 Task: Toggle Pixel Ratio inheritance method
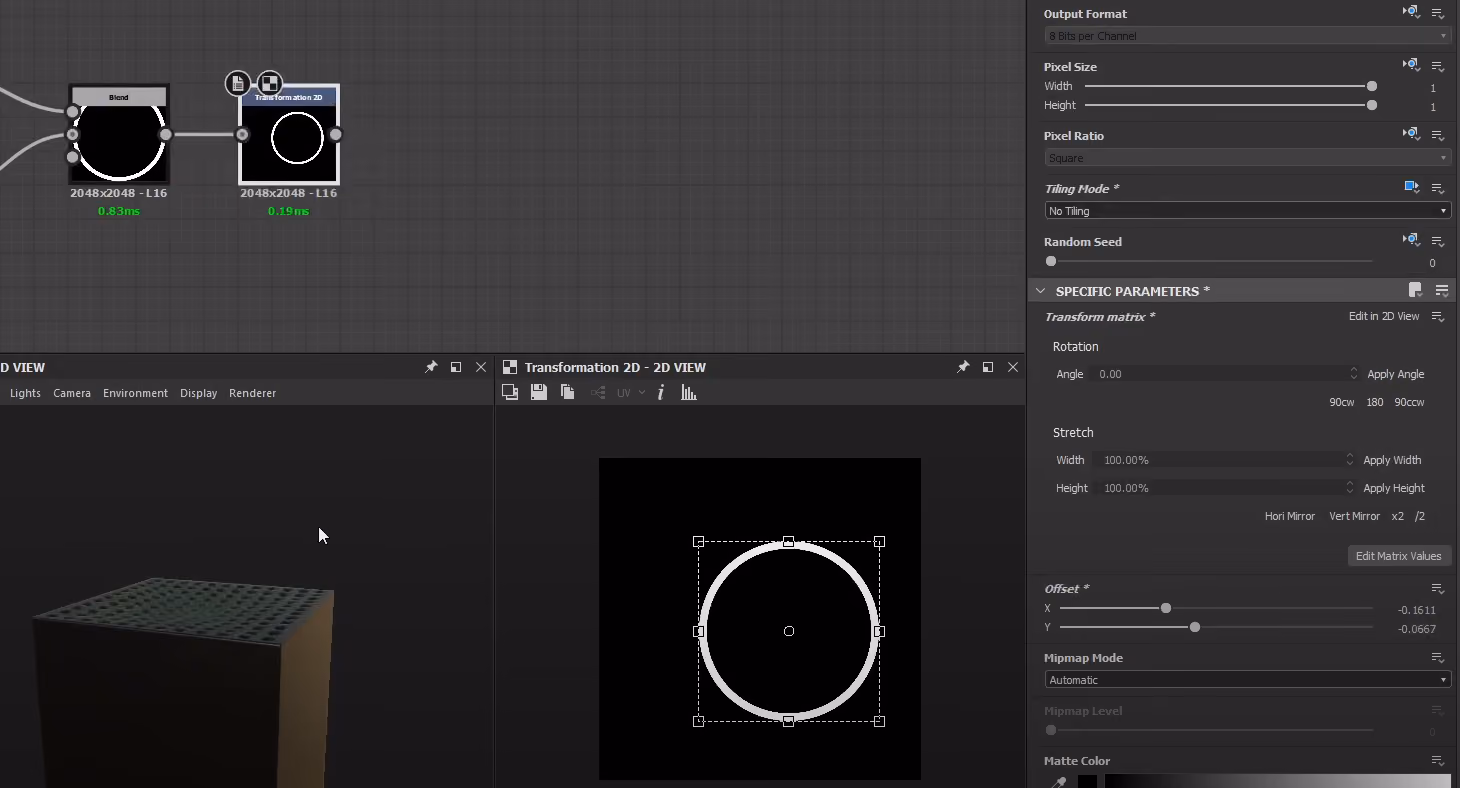pos(1411,135)
